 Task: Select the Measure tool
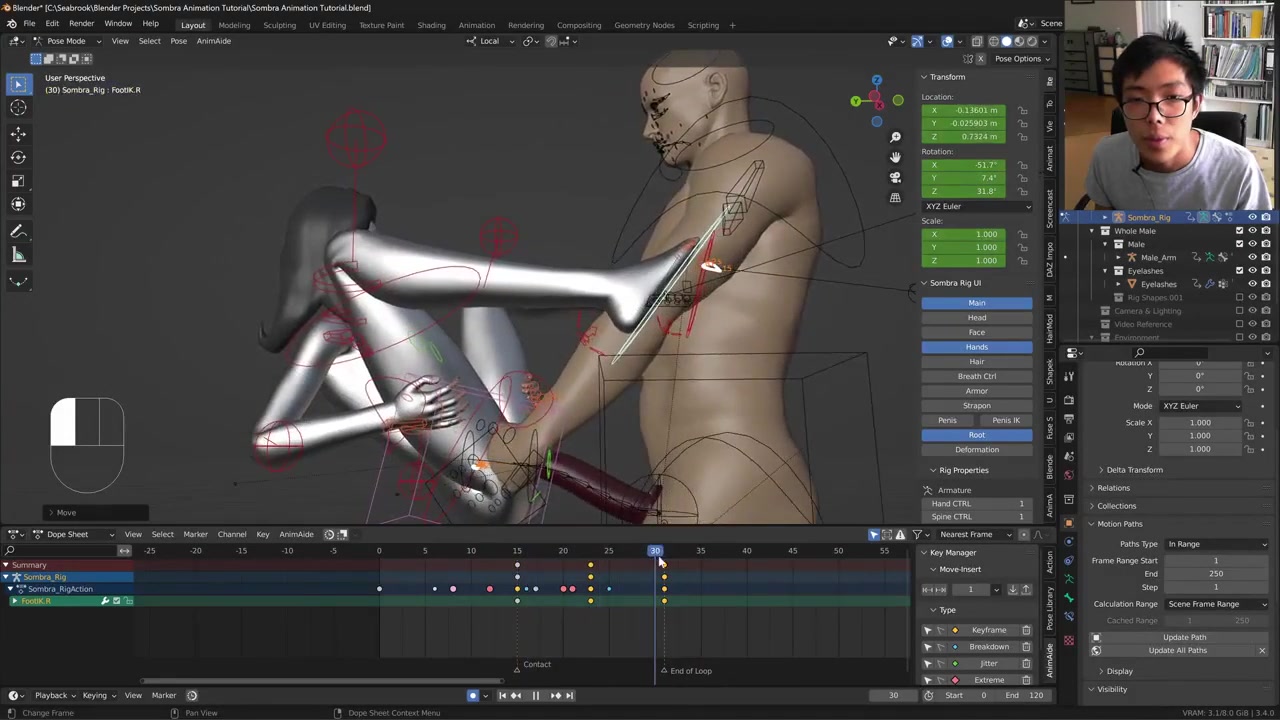18,255
